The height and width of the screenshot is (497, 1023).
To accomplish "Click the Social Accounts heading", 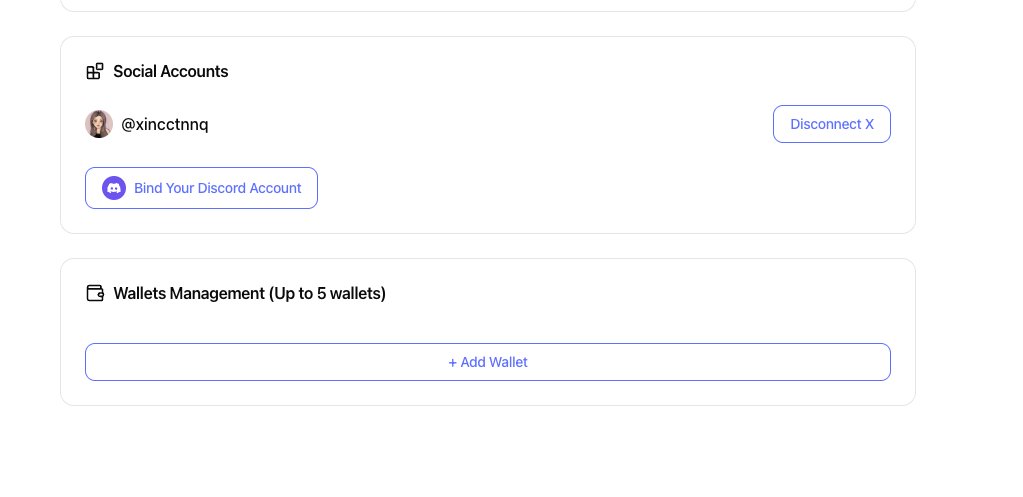I will [170, 72].
